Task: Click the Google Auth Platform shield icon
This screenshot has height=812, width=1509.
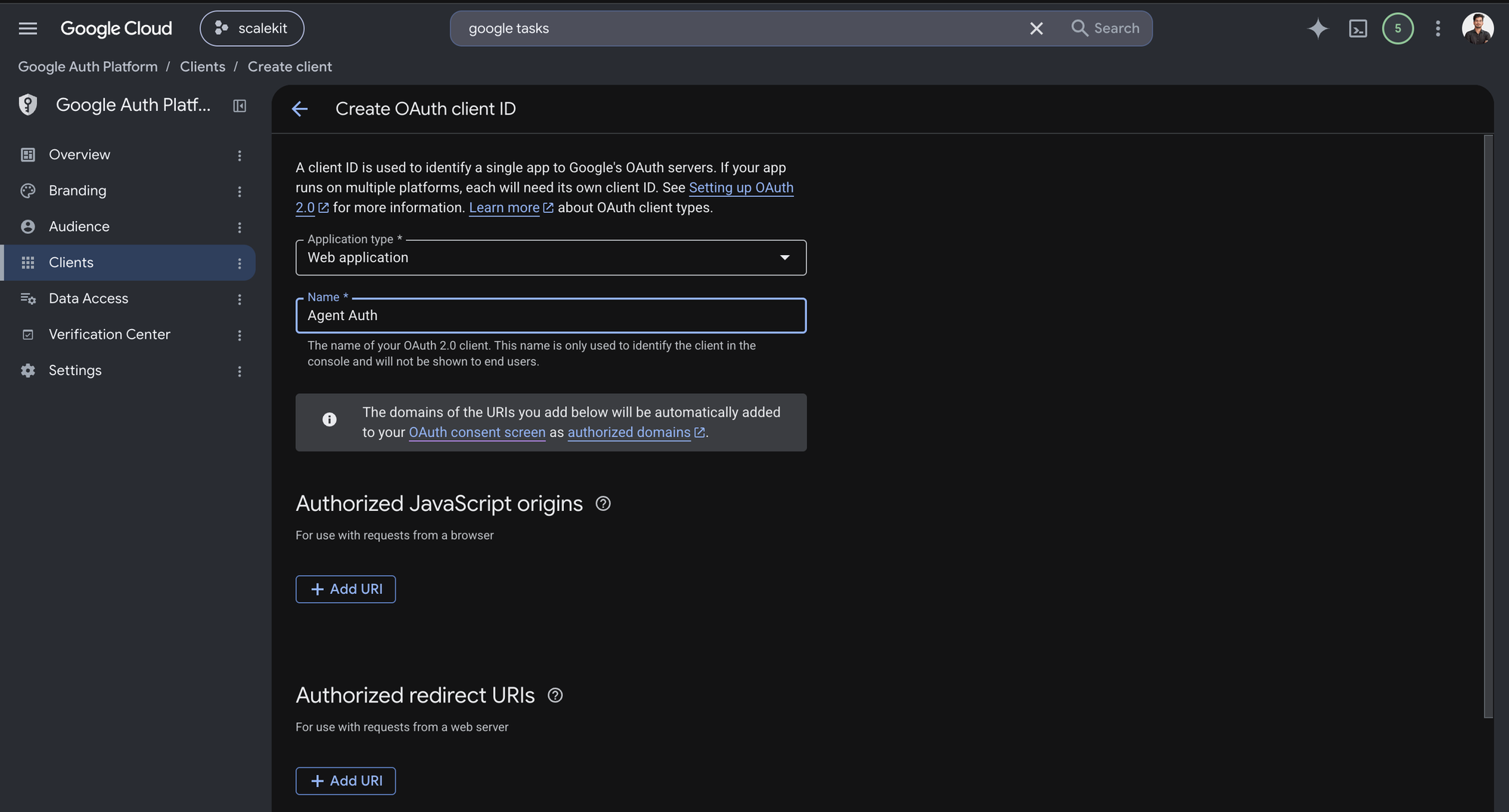Action: (28, 105)
